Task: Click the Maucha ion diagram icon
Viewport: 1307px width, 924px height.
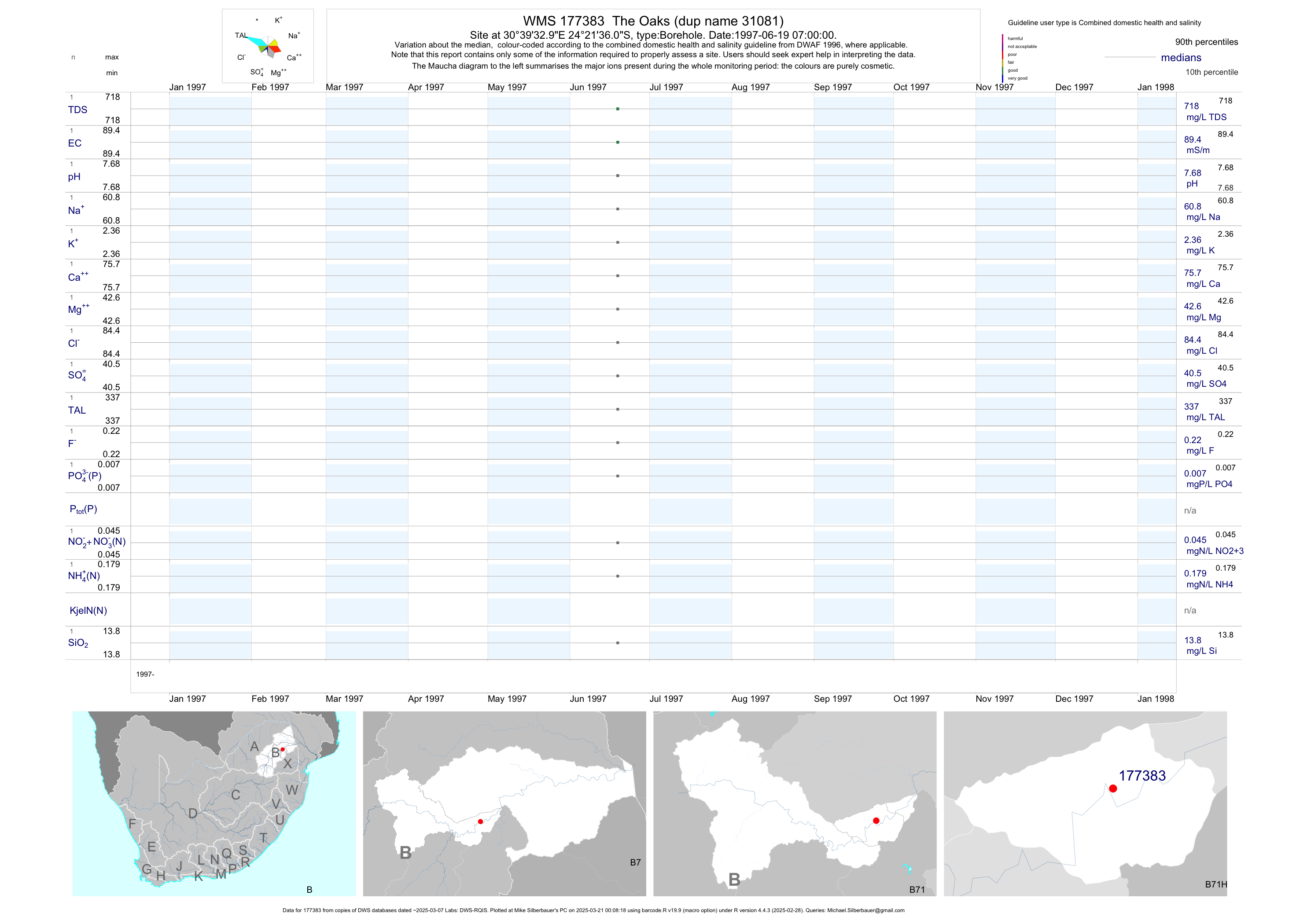Action: click(x=268, y=47)
